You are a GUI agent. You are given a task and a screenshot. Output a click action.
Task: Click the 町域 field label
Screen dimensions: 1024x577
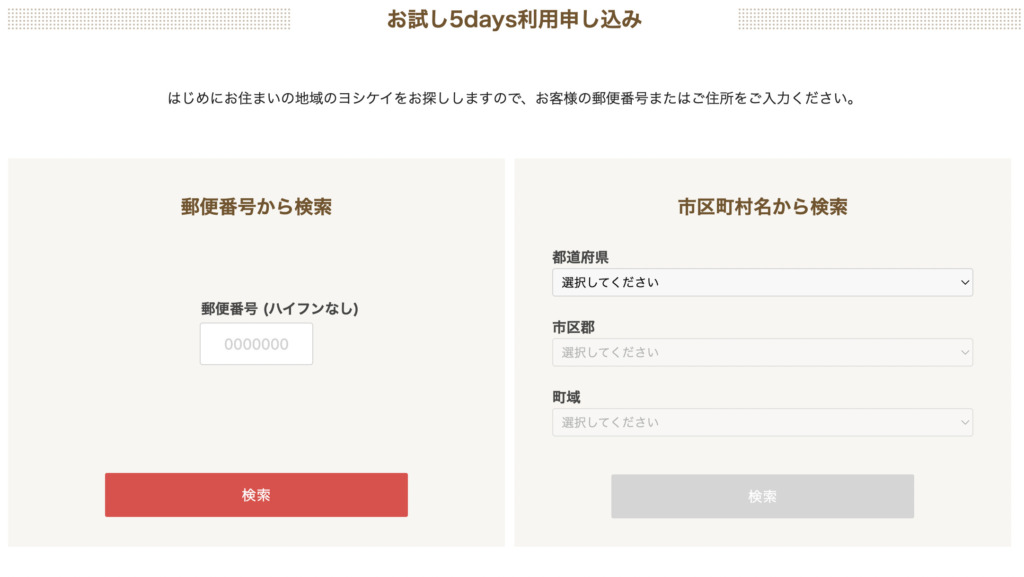click(x=566, y=397)
